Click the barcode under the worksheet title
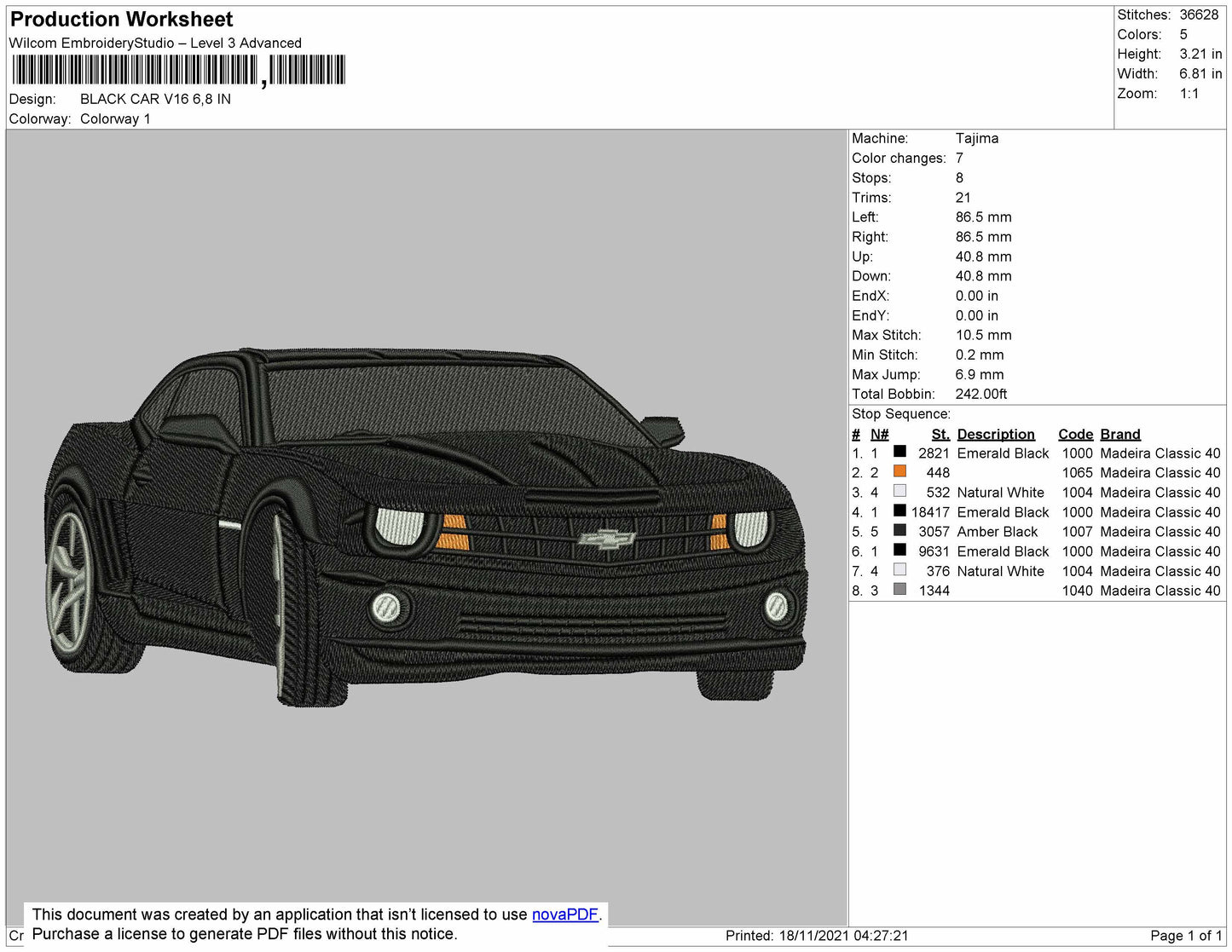The image size is (1232, 952). pos(178,70)
